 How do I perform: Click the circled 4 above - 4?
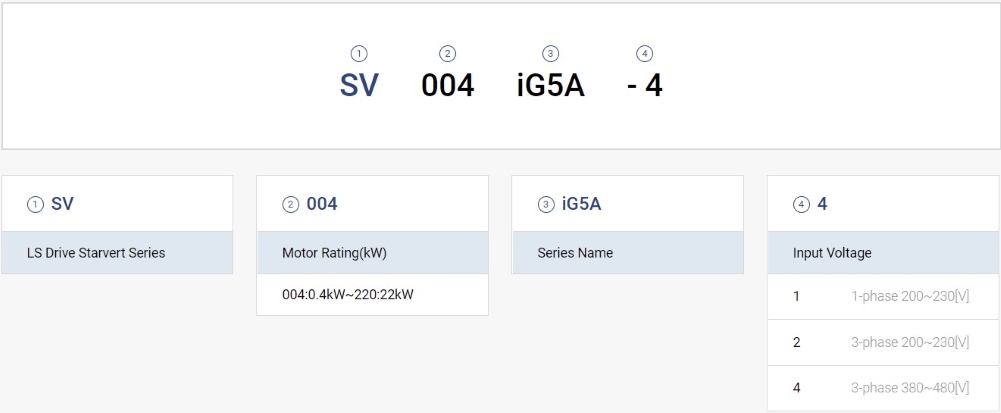coord(645,54)
